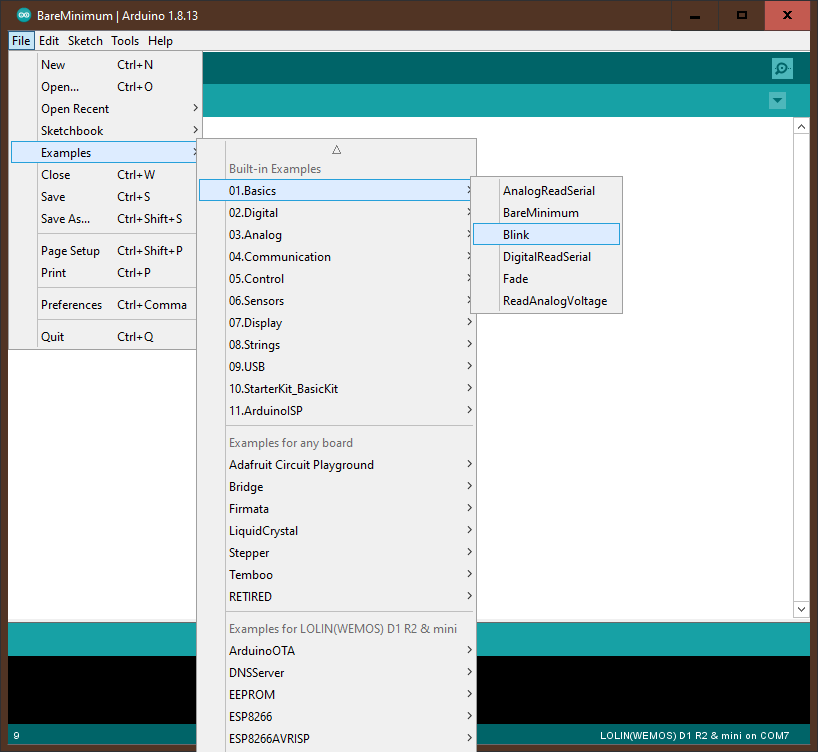This screenshot has height=752, width=818.
Task: Choose Close in File menu
Action: (x=103, y=175)
